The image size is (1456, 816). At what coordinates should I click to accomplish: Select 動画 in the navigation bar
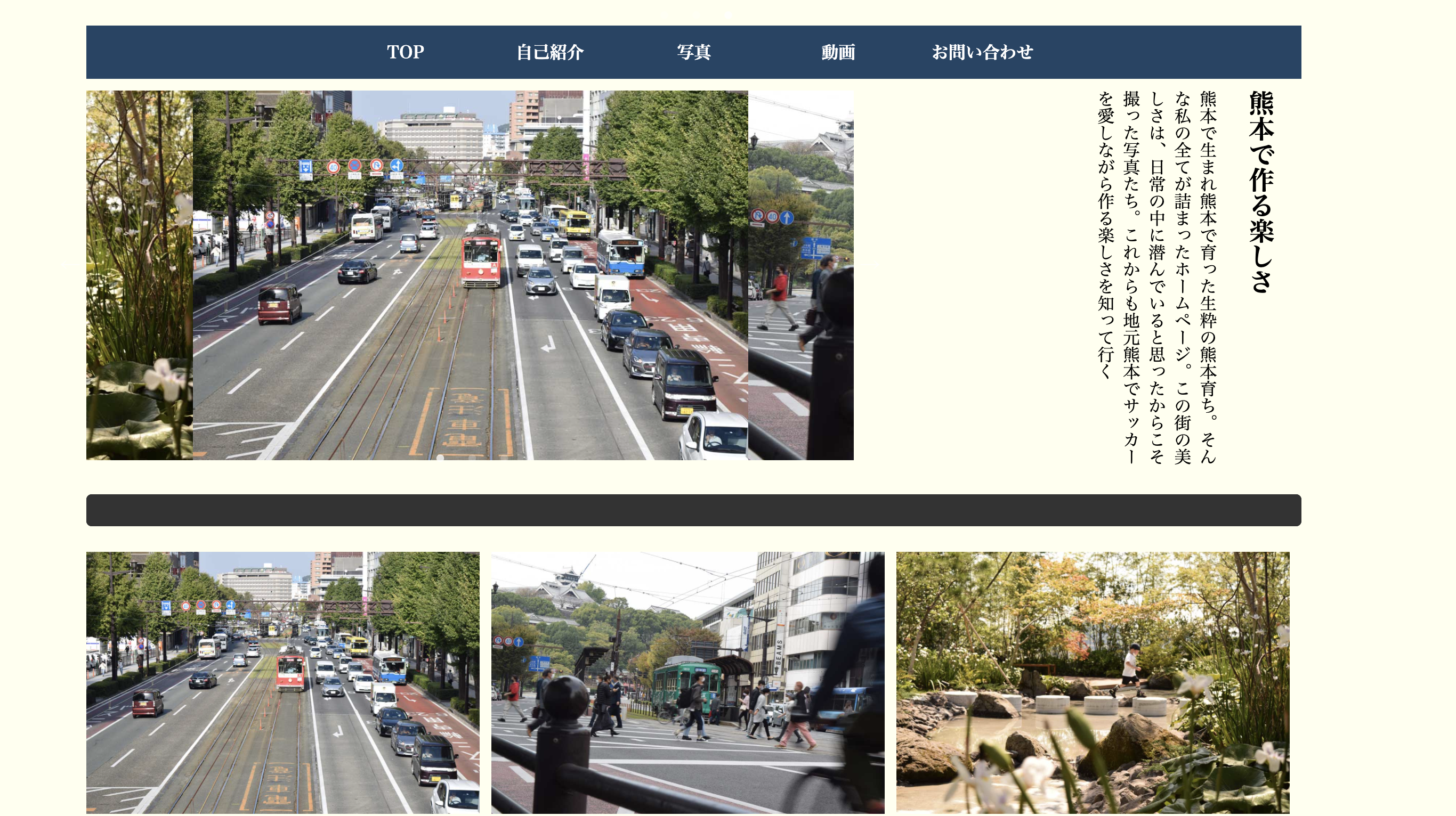pyautogui.click(x=838, y=52)
